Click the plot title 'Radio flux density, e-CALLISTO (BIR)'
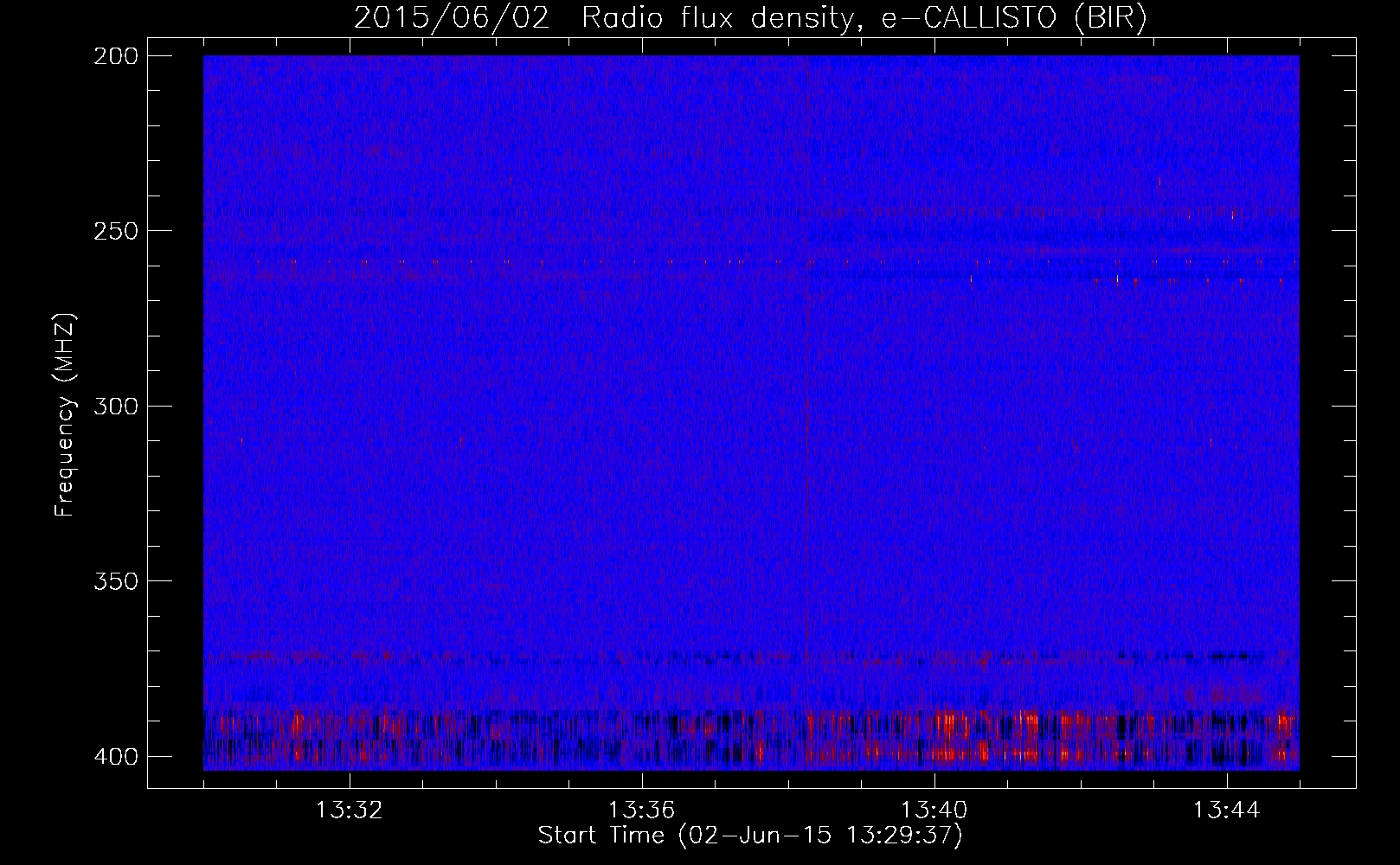This screenshot has width=1400, height=865. tap(864, 18)
